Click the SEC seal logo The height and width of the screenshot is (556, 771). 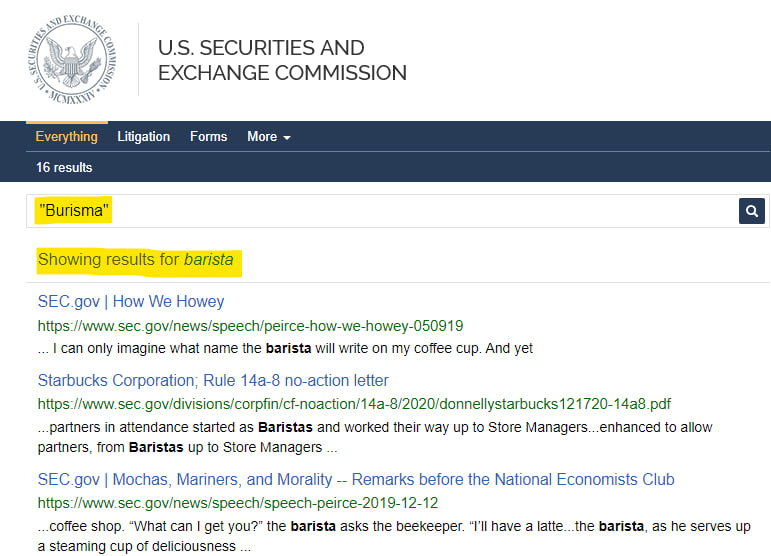(x=66, y=61)
